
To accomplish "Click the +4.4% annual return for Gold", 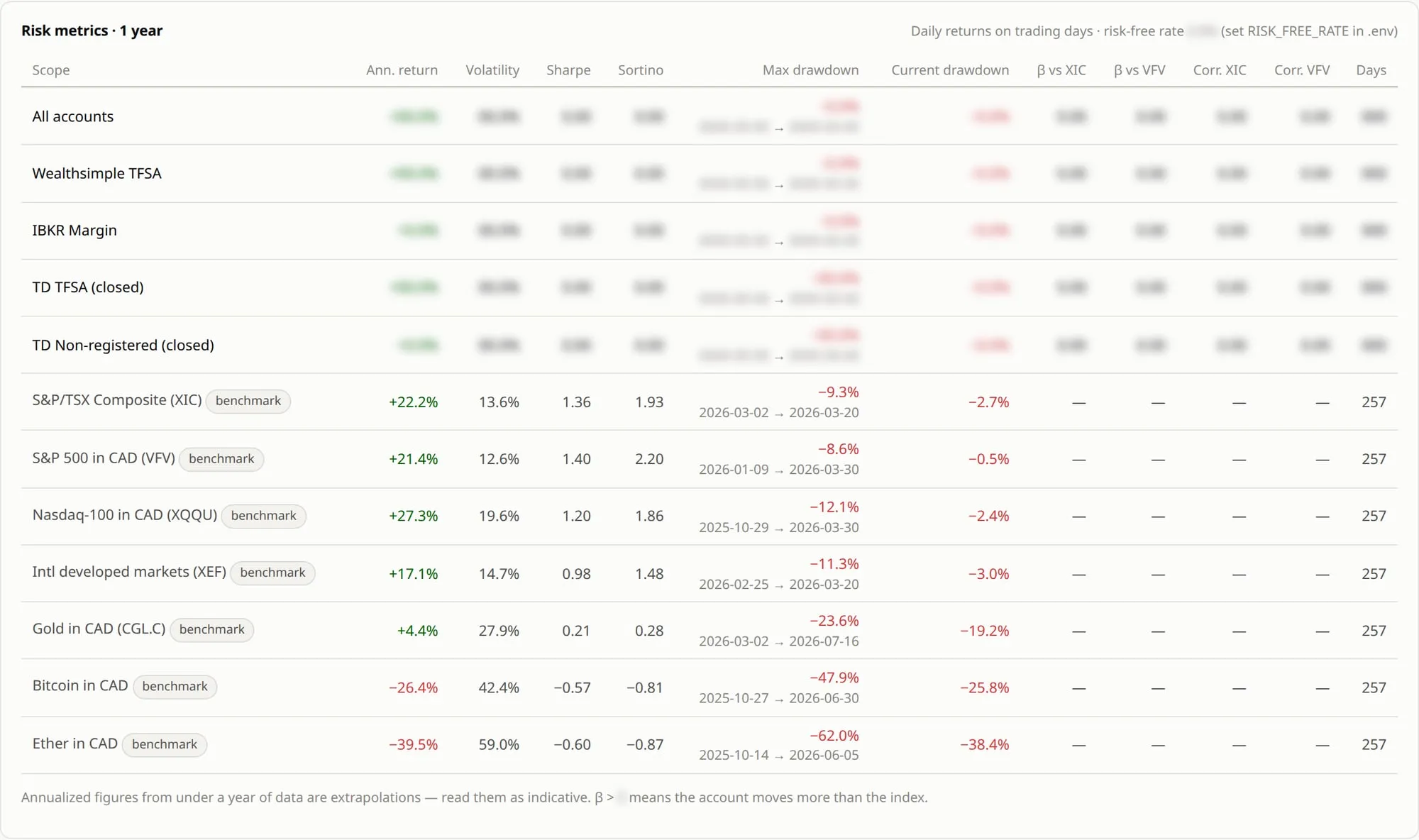I will [417, 631].
